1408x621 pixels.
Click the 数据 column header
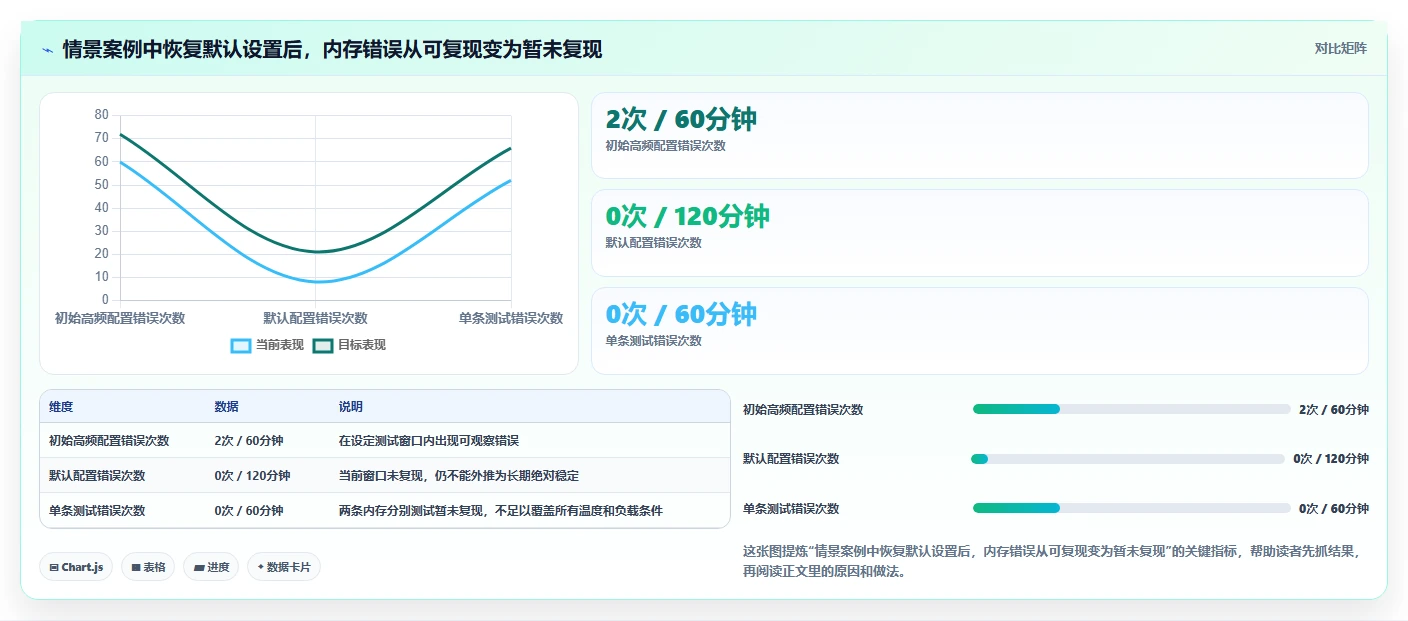226,407
